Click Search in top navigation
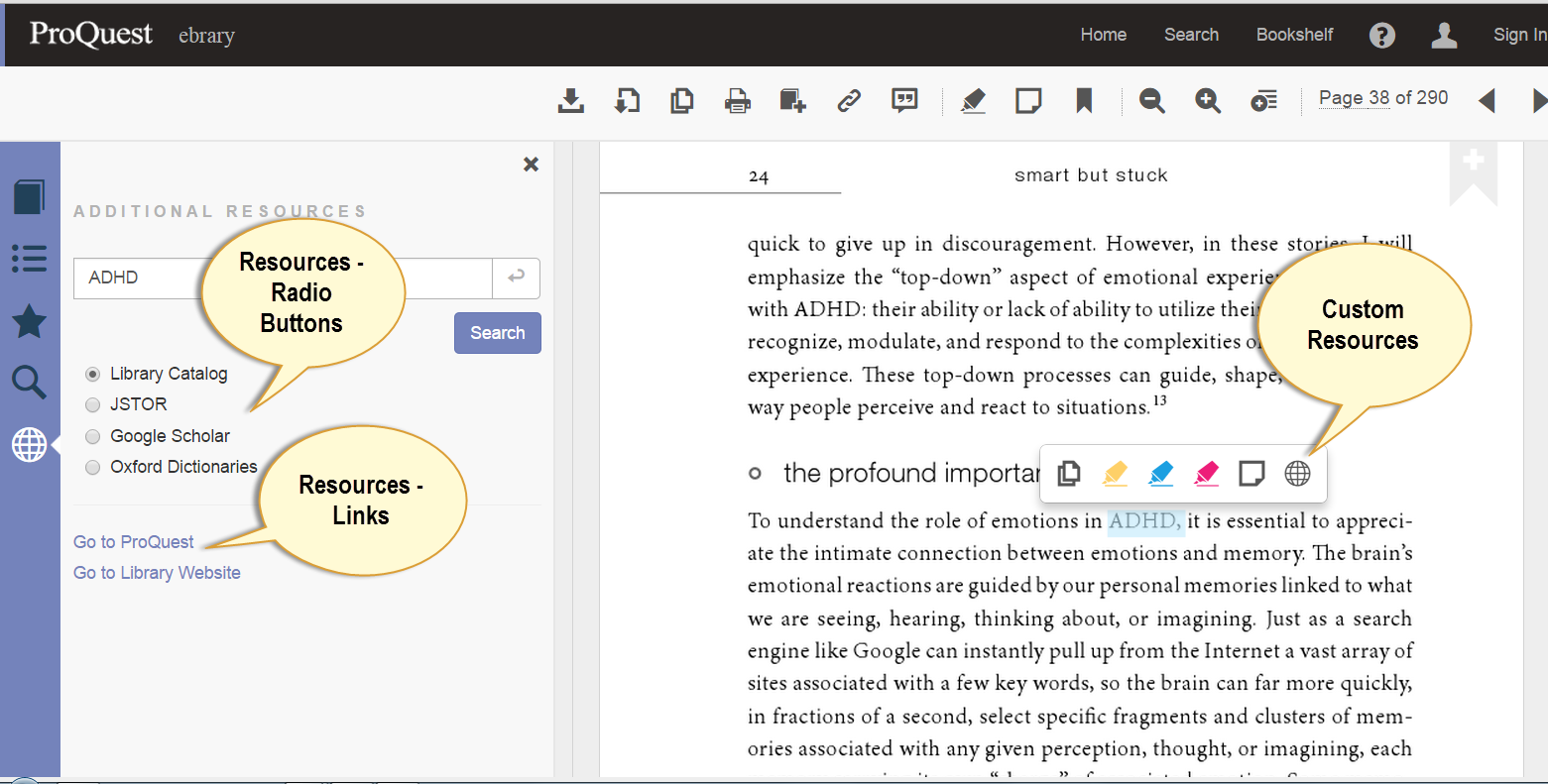 (1191, 35)
